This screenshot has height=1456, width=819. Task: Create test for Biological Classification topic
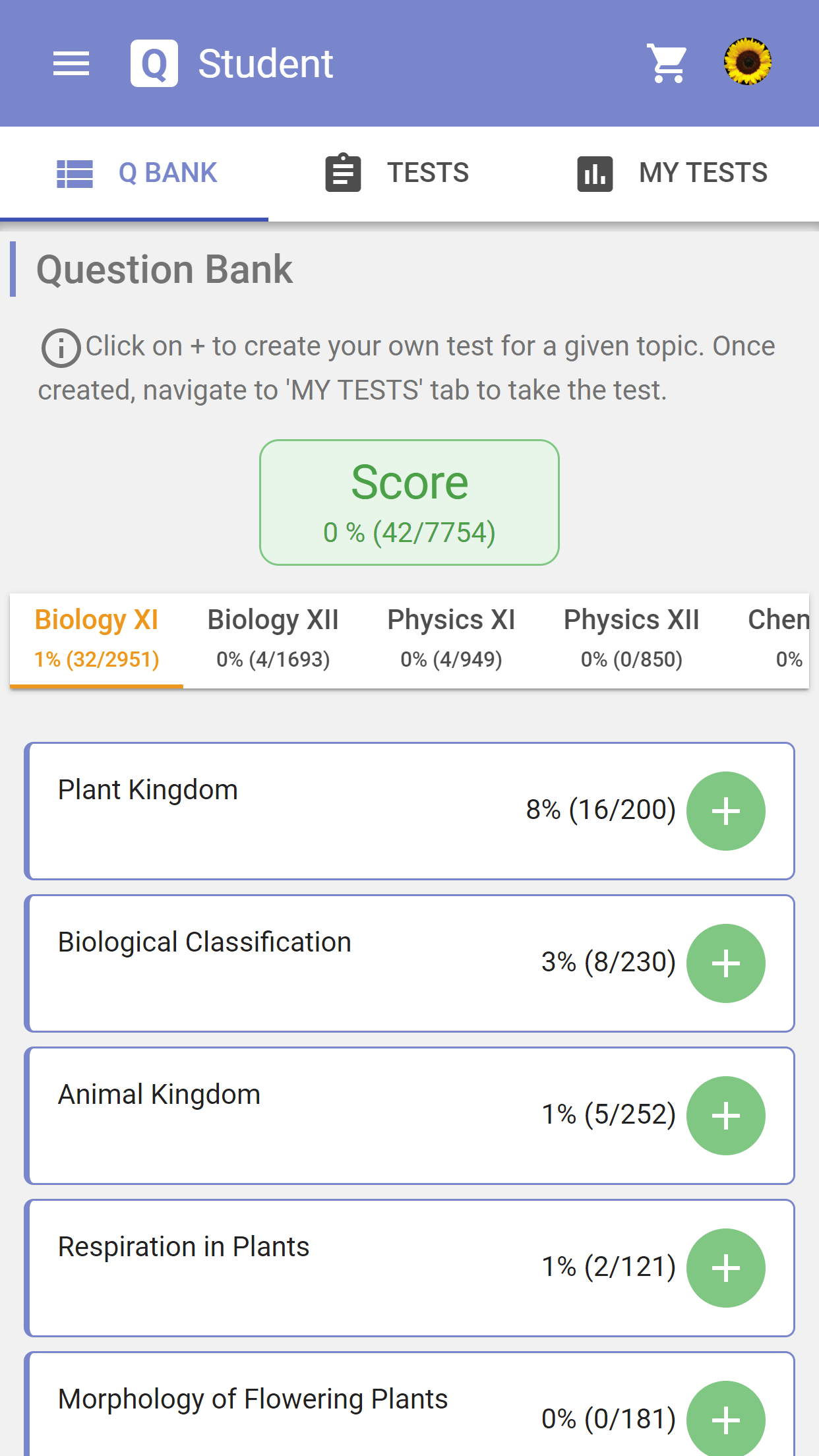point(726,963)
